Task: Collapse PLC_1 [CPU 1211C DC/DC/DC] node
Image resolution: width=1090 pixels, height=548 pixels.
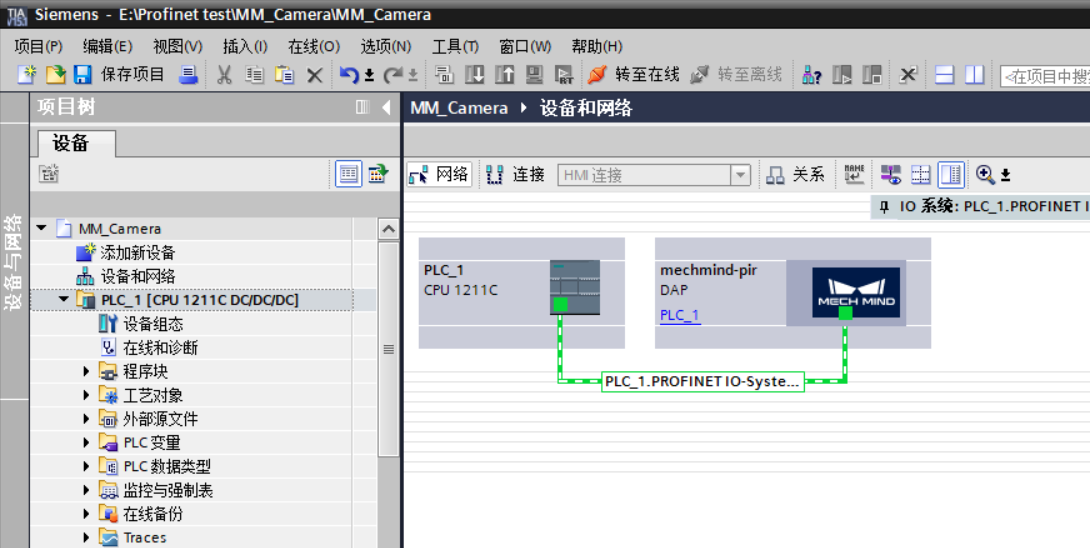Action: coord(64,299)
